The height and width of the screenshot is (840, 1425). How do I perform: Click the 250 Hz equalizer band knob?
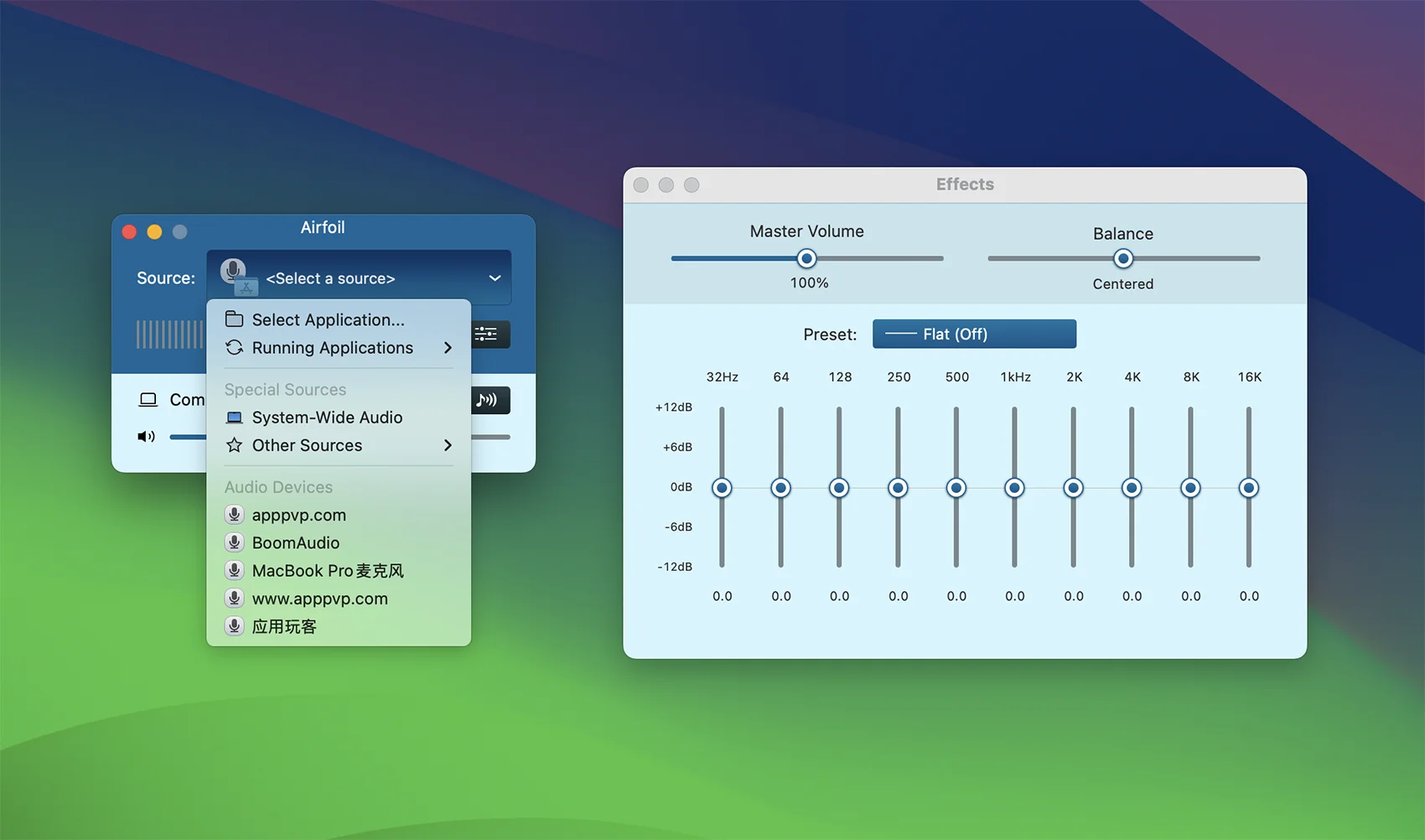click(898, 488)
